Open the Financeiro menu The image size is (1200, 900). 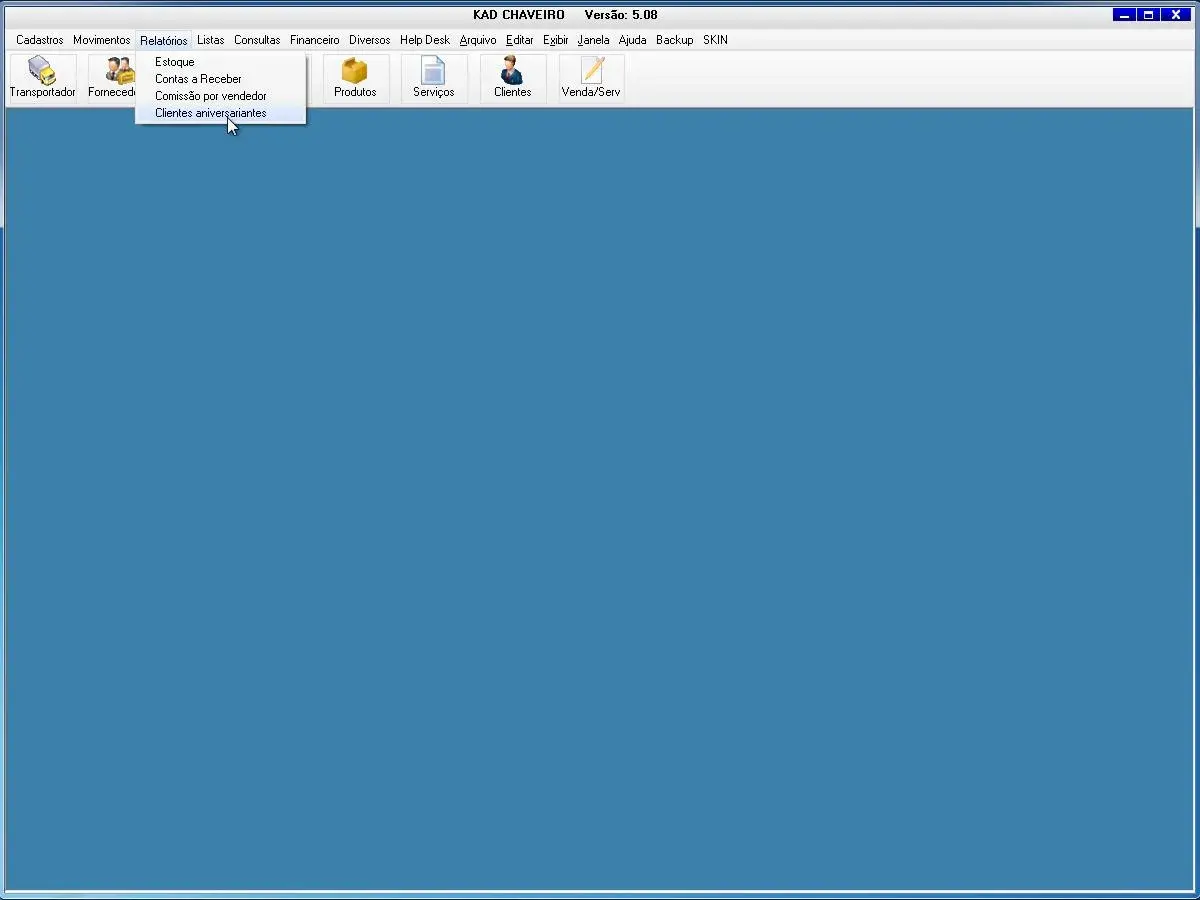[x=314, y=40]
